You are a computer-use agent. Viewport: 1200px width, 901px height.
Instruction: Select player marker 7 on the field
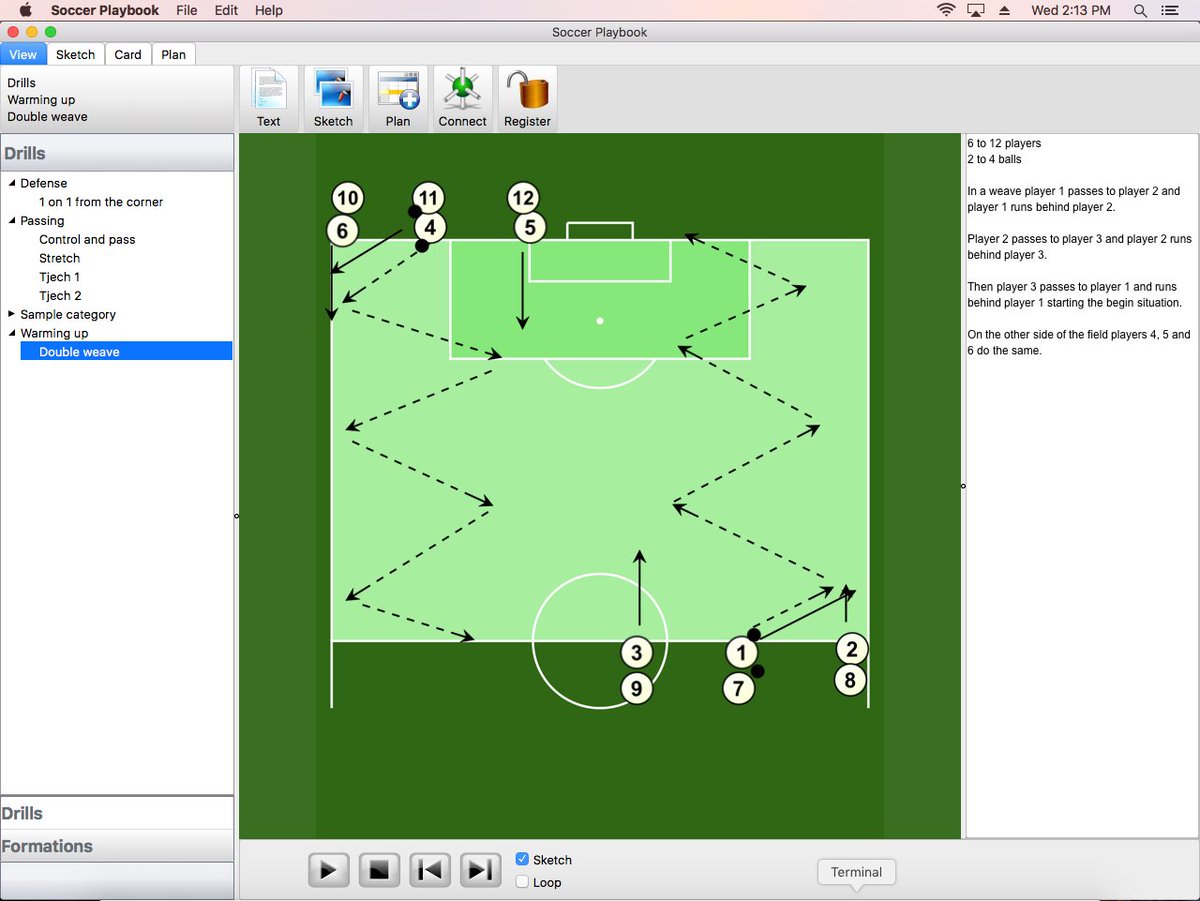739,689
